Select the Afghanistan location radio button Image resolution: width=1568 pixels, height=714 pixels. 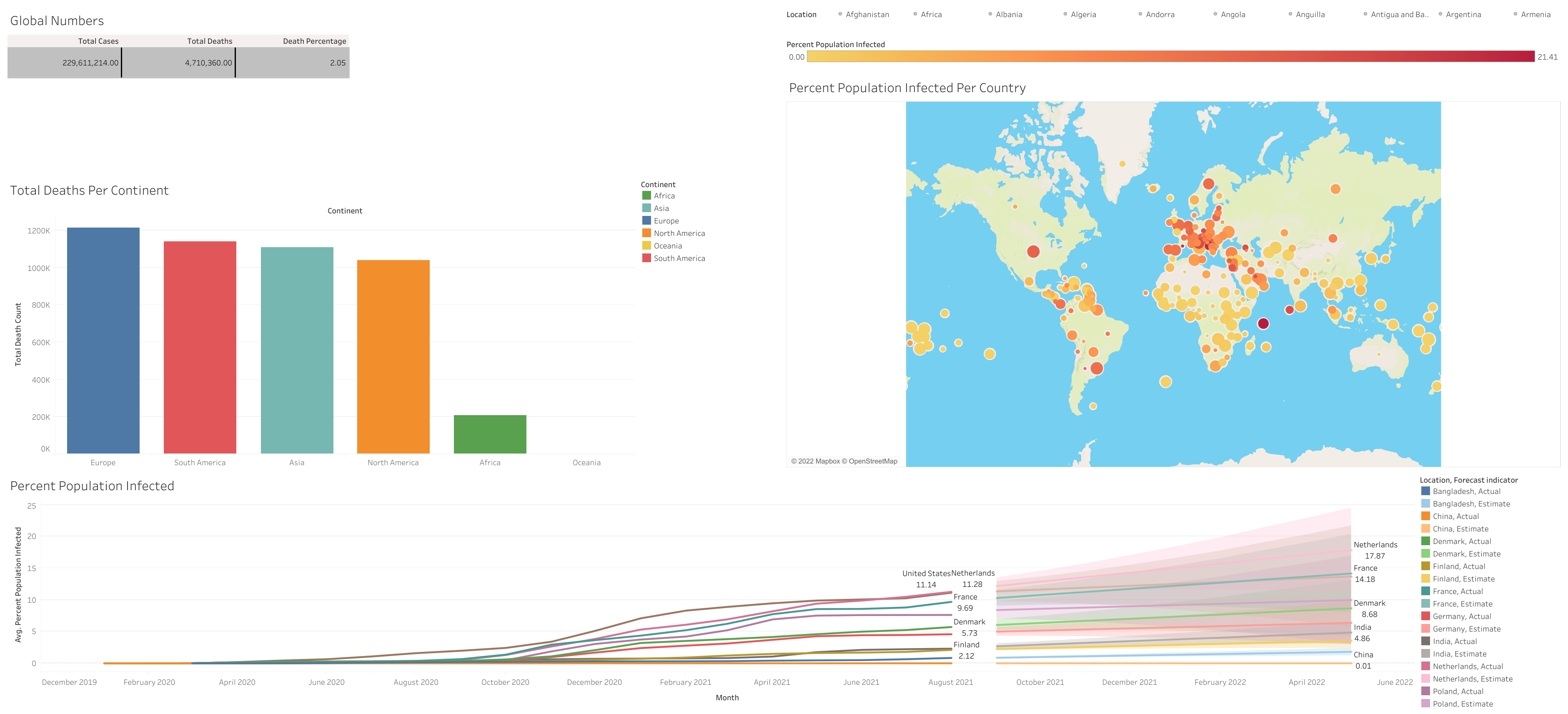(840, 14)
